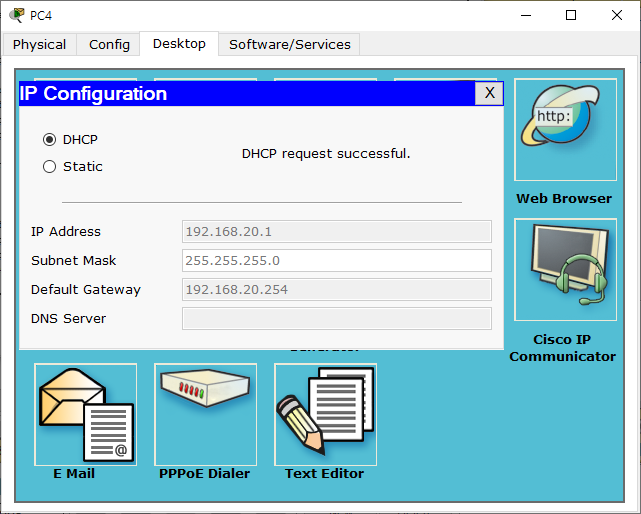Click the IP Configuration title bar

click(247, 93)
